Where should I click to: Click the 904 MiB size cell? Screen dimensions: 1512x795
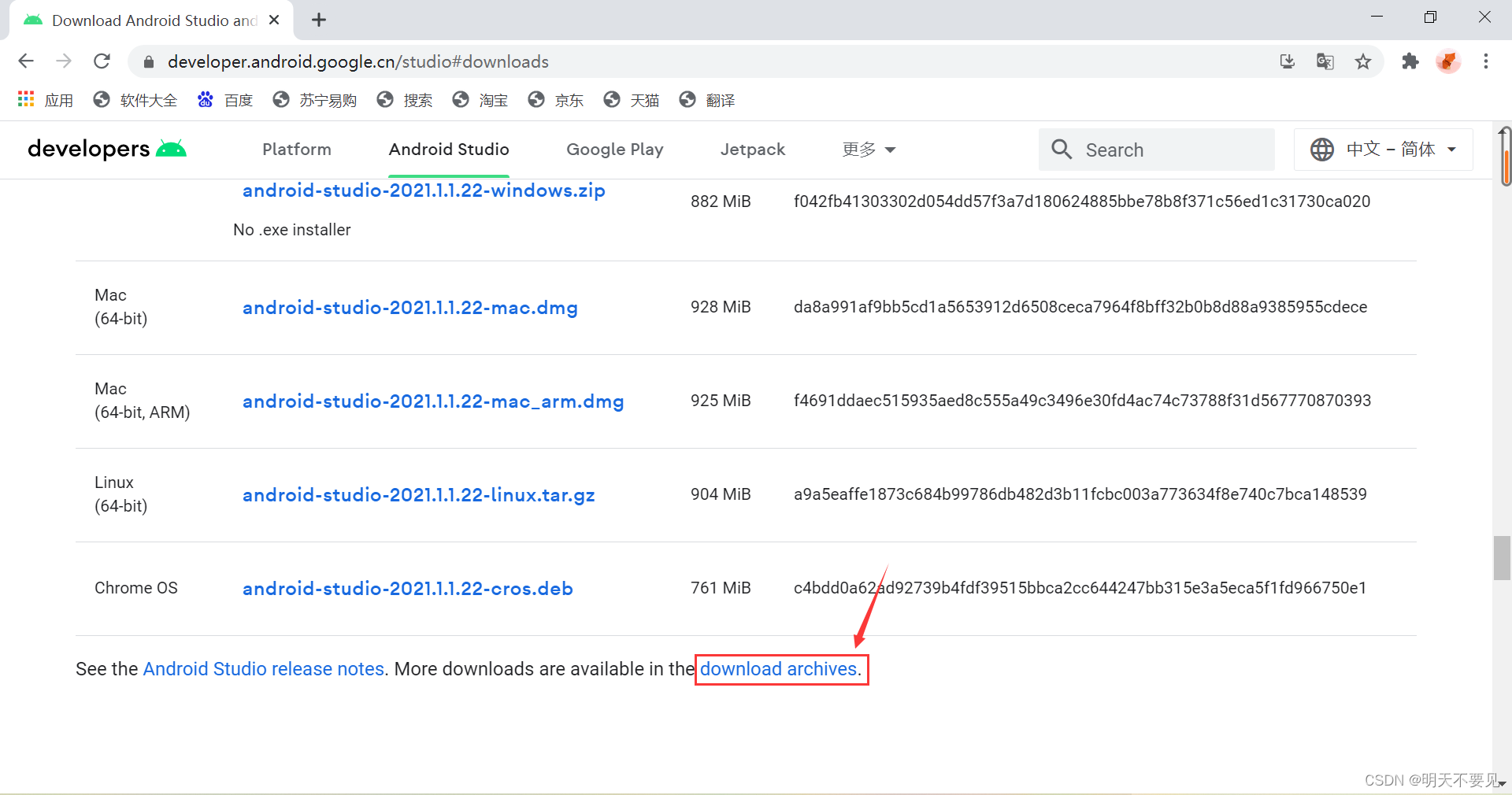(x=721, y=494)
